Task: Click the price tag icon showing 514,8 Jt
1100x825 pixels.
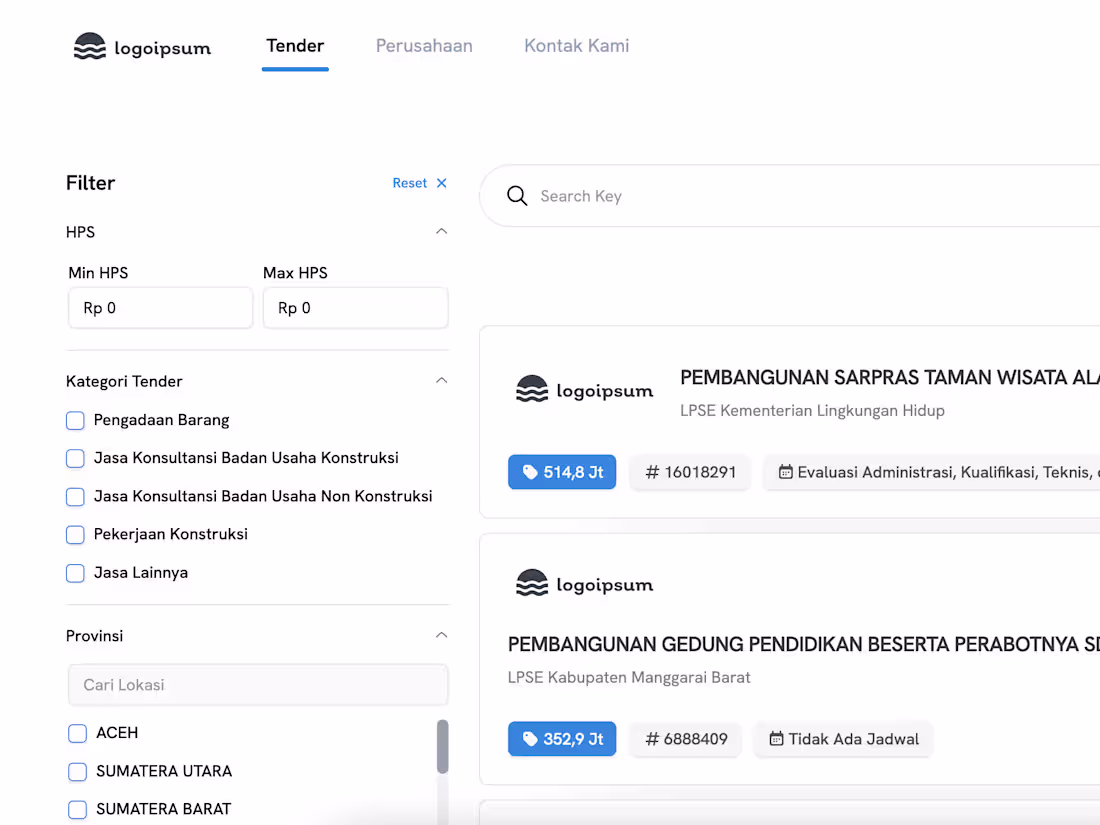Action: click(x=529, y=471)
